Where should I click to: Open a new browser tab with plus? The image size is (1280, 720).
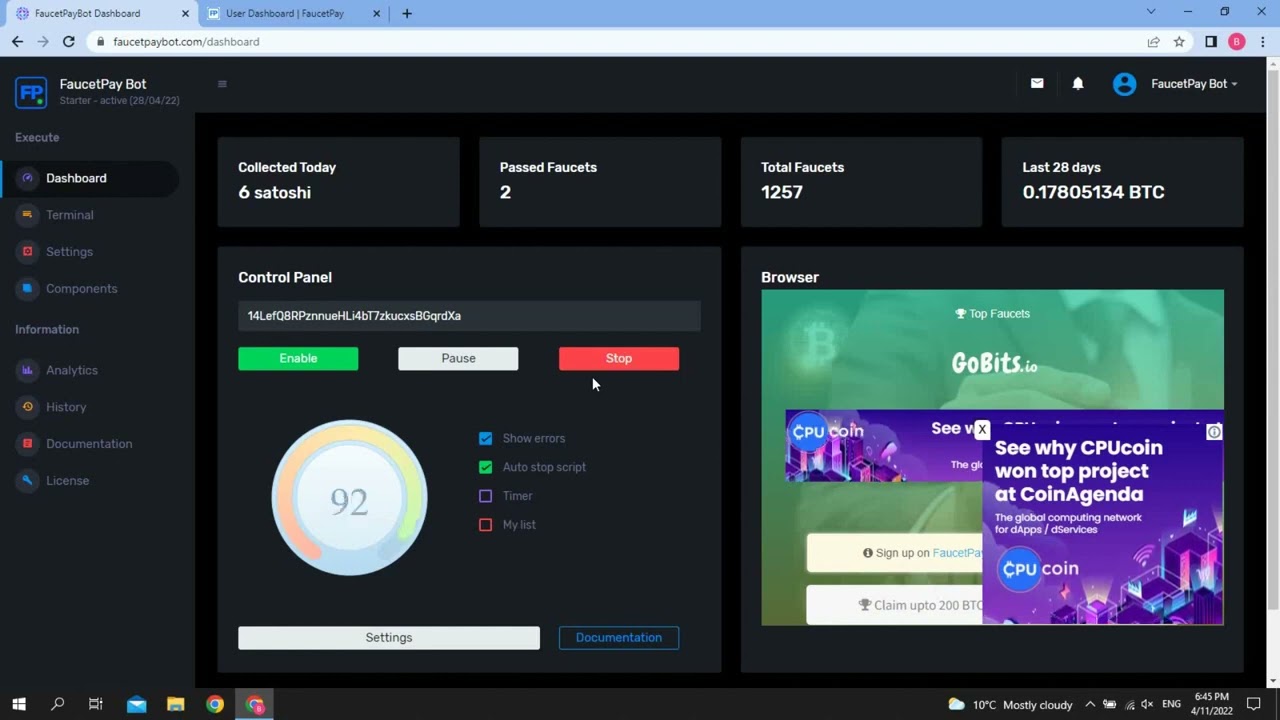pyautogui.click(x=406, y=14)
